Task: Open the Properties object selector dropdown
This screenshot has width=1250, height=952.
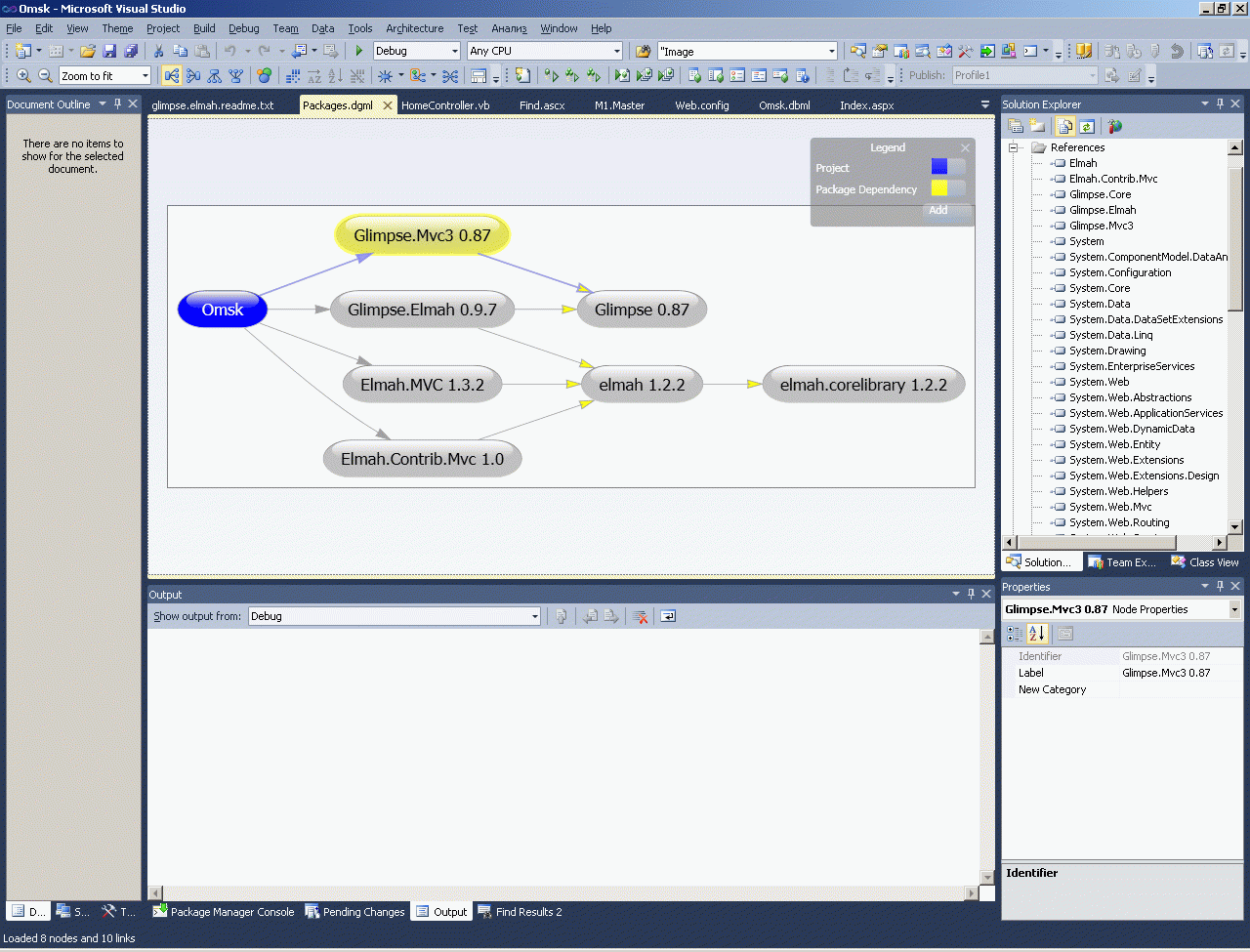Action: (x=1234, y=609)
